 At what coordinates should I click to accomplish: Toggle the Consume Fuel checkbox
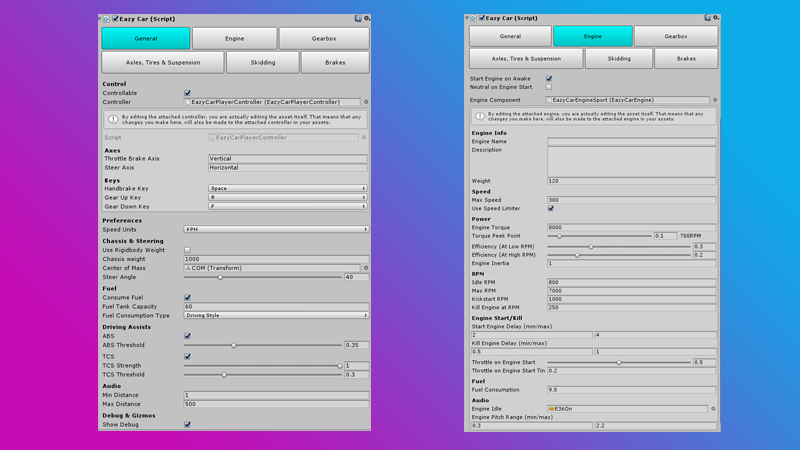(187, 297)
